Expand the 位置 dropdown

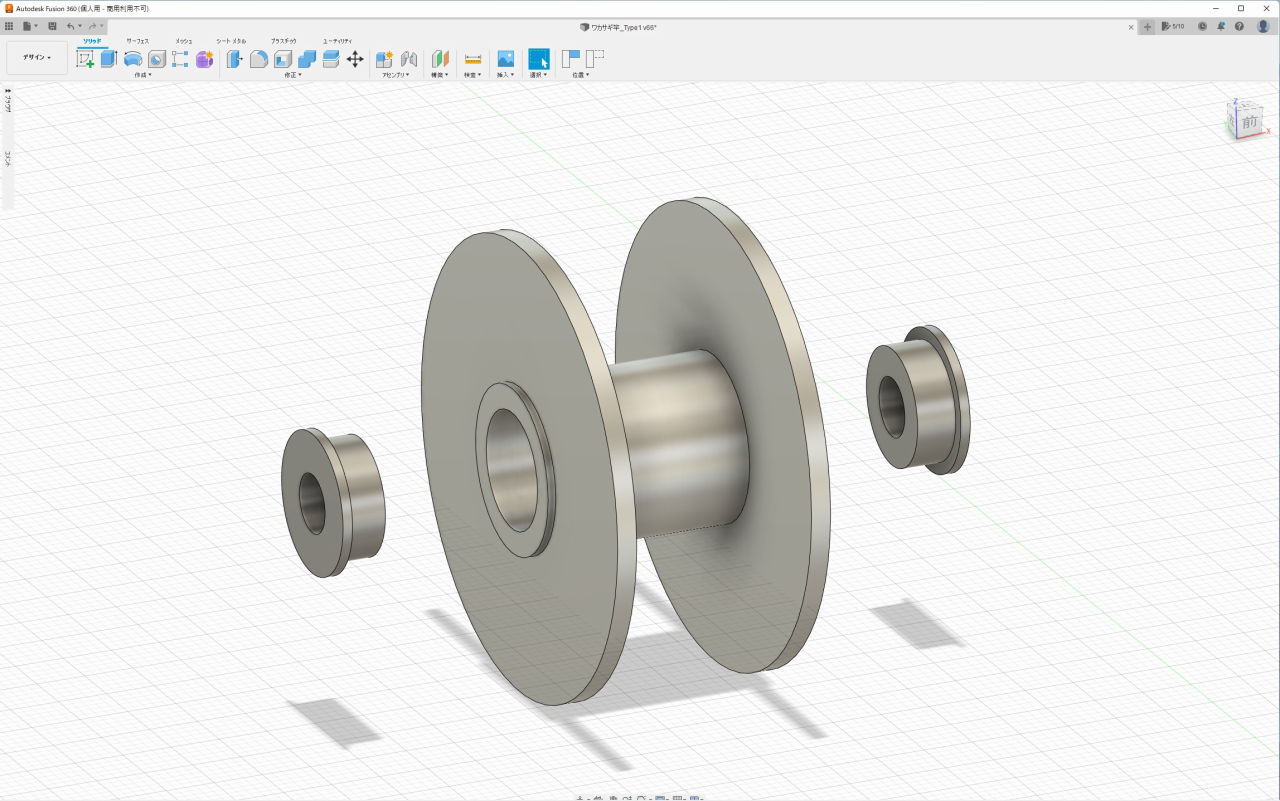click(581, 75)
